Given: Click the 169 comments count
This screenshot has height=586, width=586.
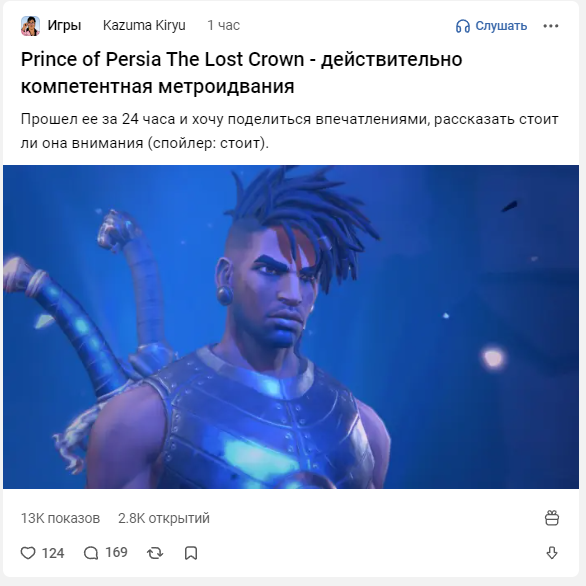Looking at the screenshot, I should (116, 552).
